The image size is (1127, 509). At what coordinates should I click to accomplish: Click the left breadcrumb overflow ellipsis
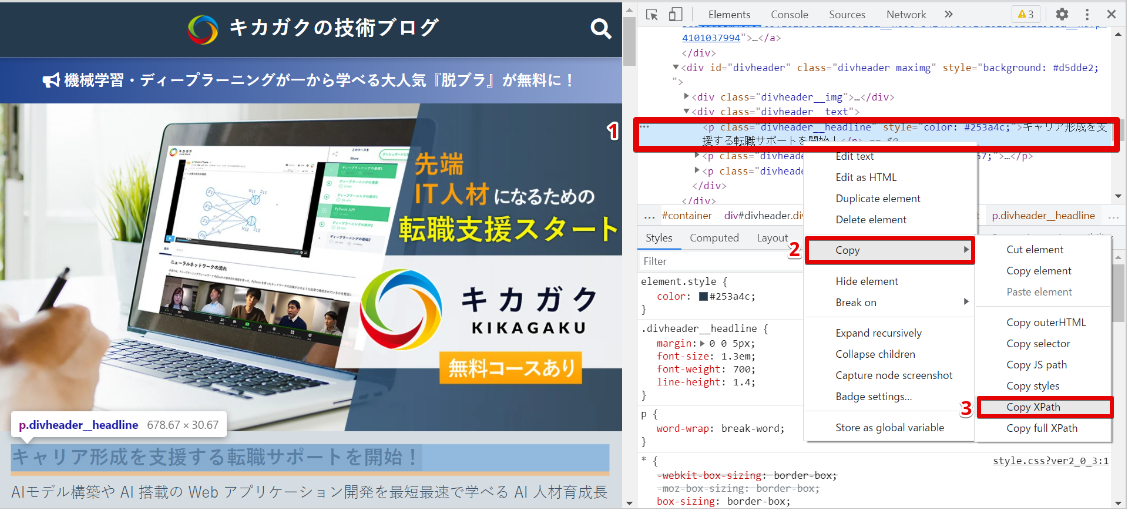[649, 216]
